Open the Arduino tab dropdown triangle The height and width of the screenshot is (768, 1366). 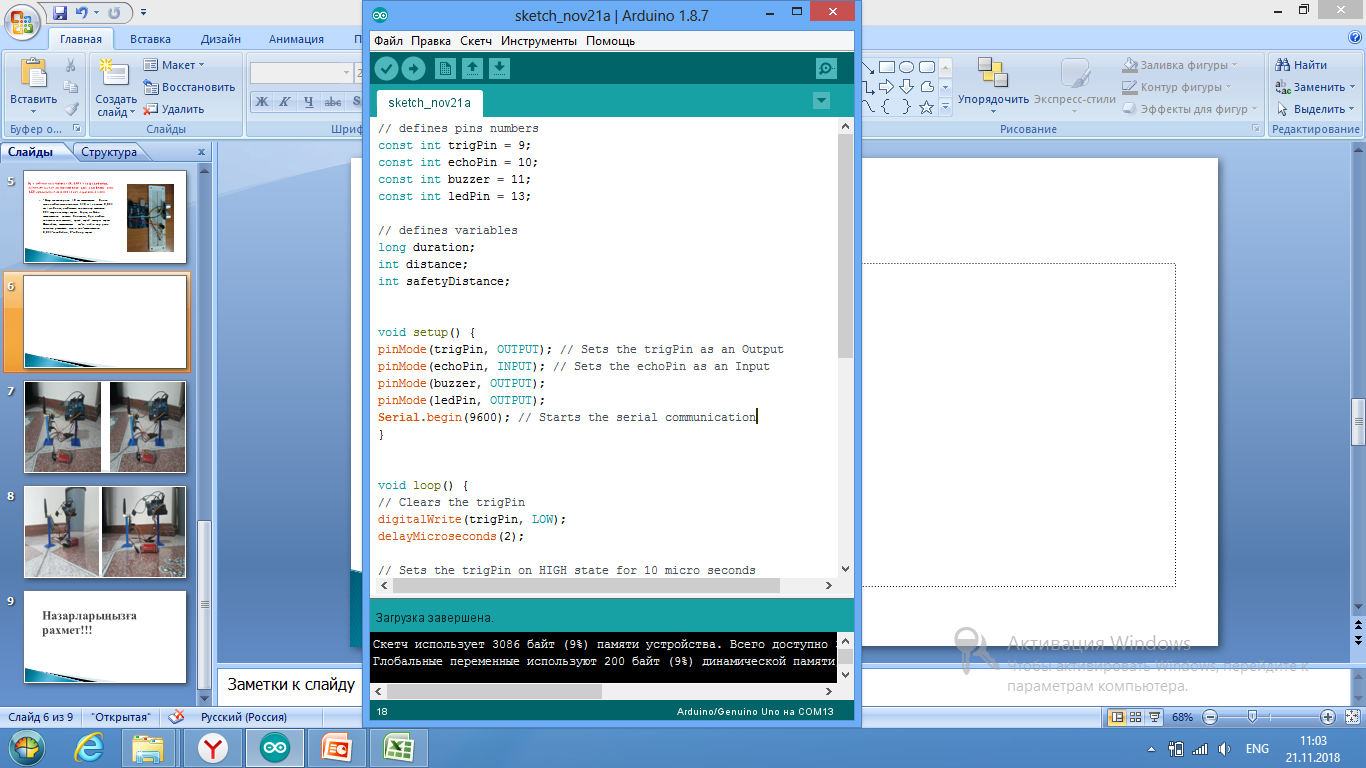[821, 100]
